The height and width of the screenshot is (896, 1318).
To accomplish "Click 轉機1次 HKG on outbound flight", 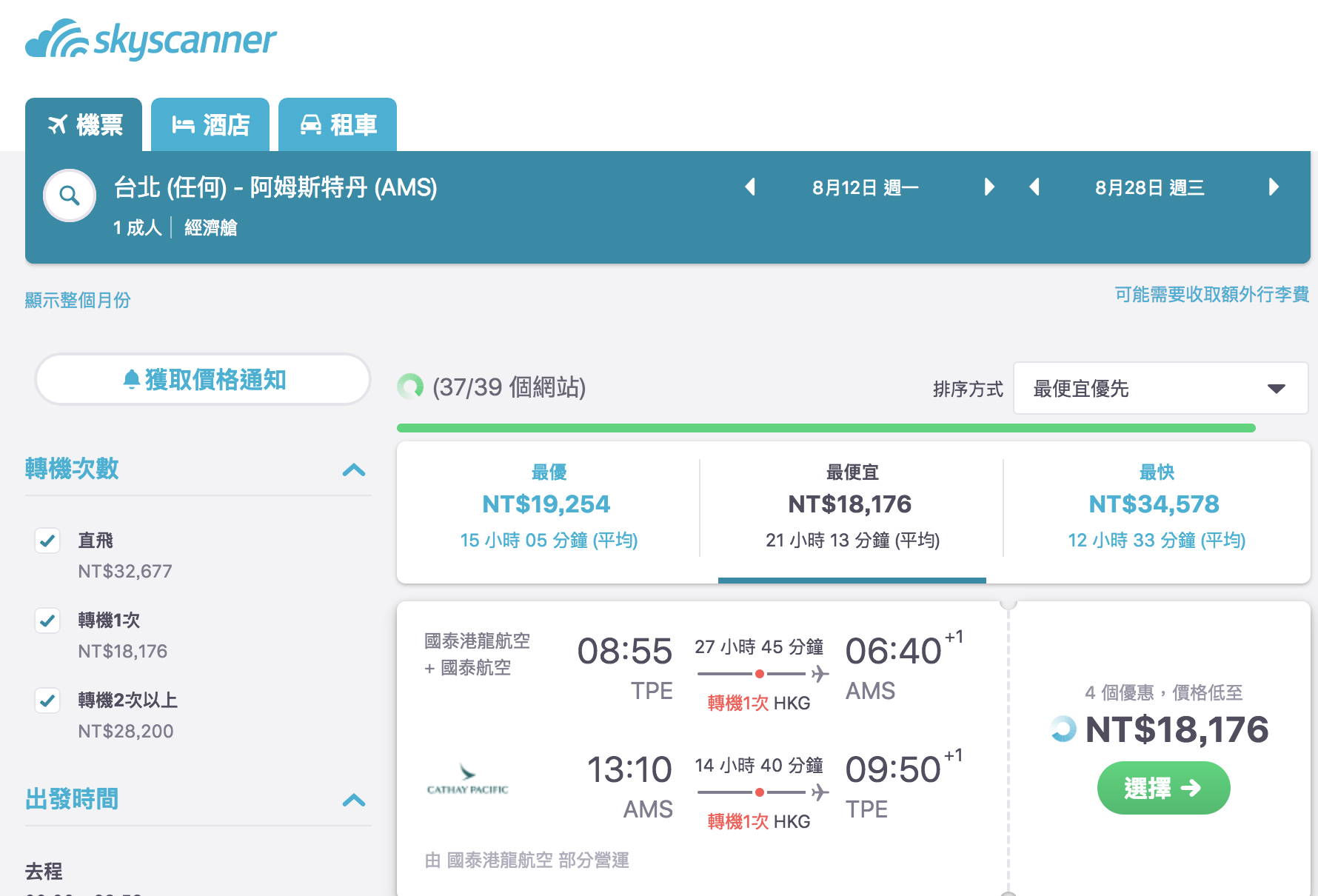I will click(759, 703).
